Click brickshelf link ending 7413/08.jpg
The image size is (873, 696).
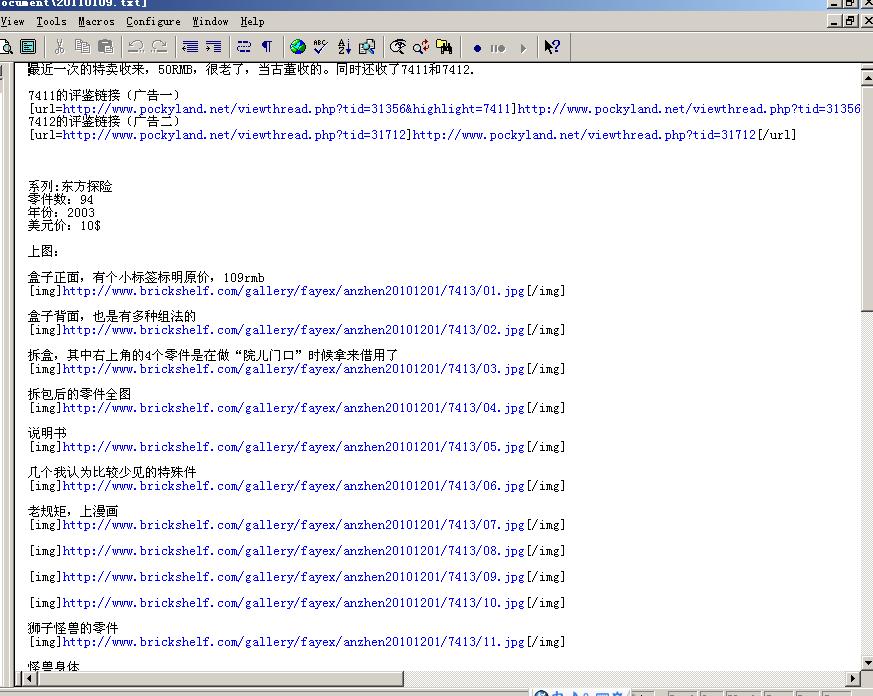pos(293,551)
